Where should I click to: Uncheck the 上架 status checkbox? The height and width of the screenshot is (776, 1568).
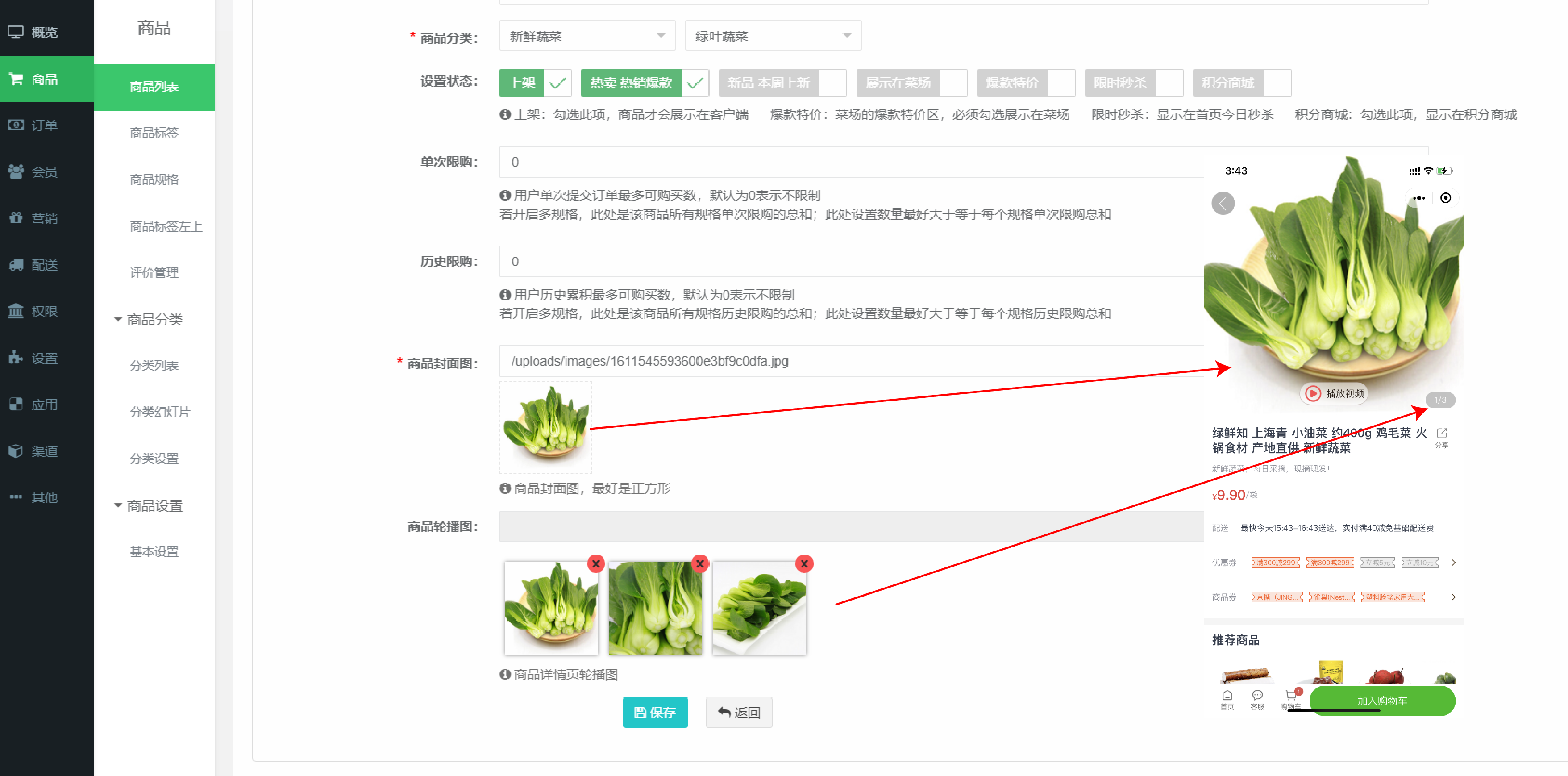(557, 83)
